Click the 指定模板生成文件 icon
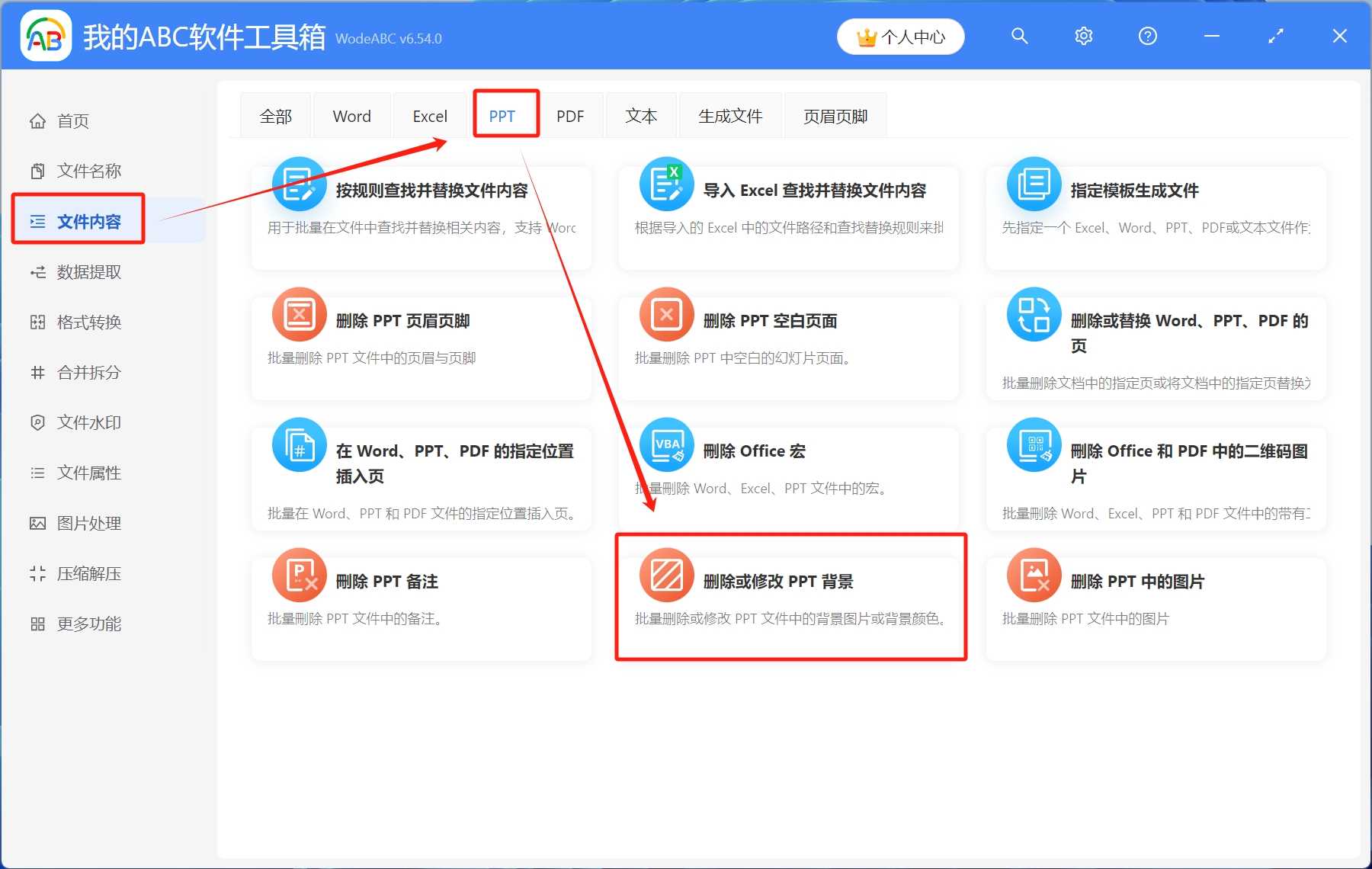The height and width of the screenshot is (869, 1372). click(1033, 184)
